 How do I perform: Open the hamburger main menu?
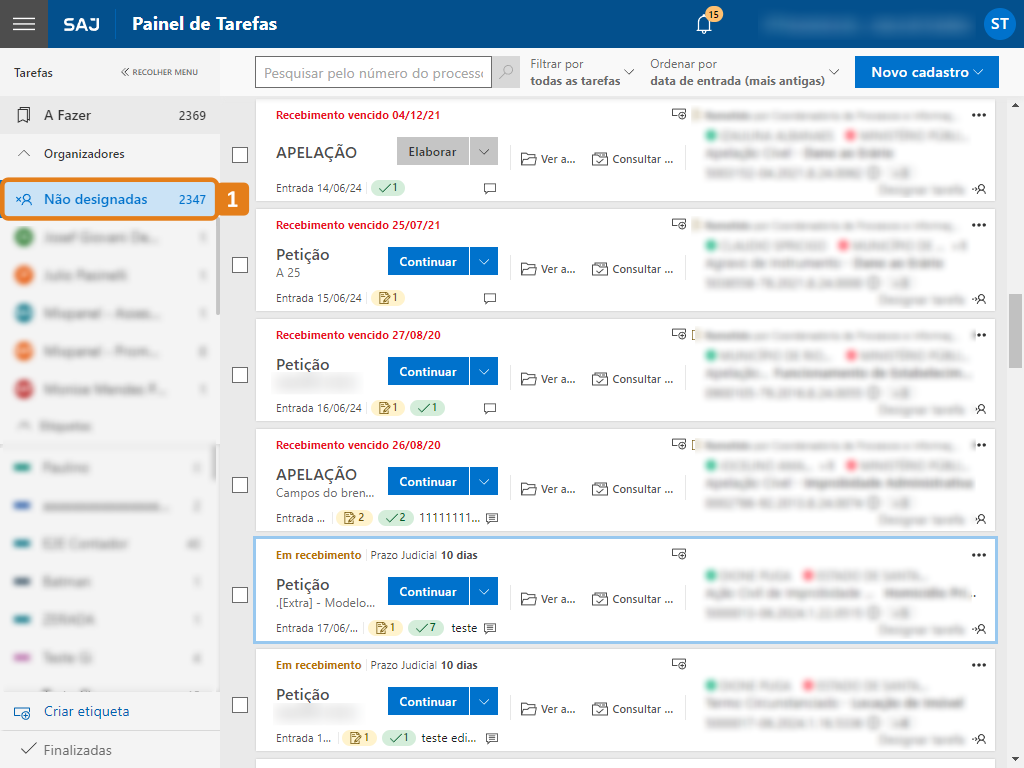[23, 24]
